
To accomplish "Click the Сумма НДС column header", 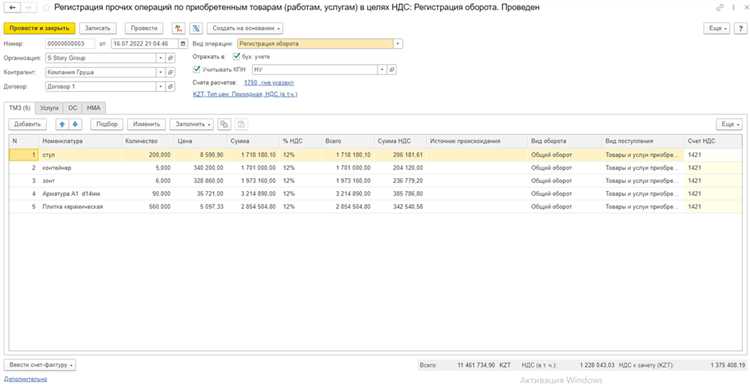I will [400, 141].
